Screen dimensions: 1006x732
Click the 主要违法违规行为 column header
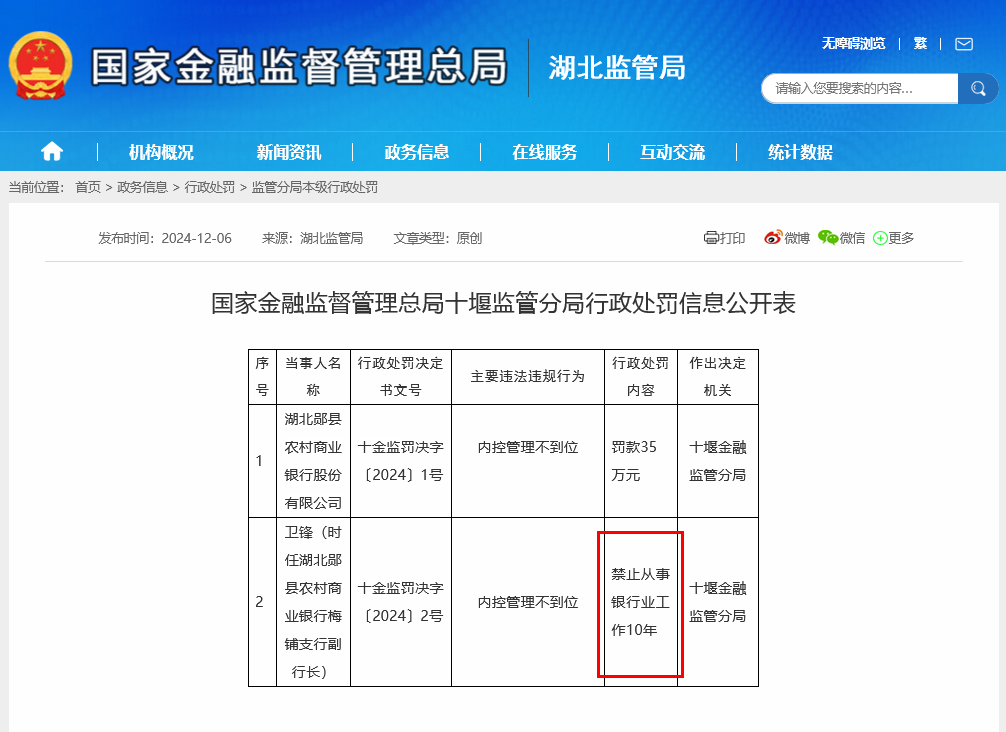527,377
